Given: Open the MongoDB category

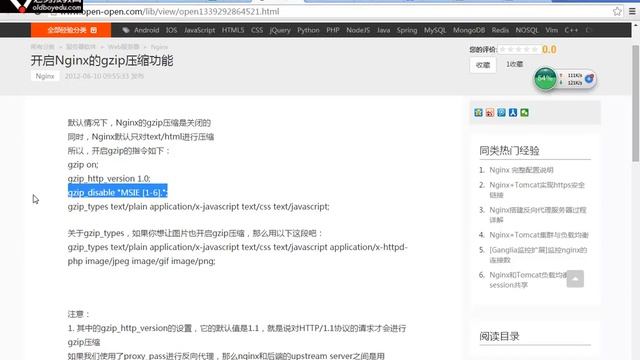Looking at the screenshot, I should pos(469,30).
